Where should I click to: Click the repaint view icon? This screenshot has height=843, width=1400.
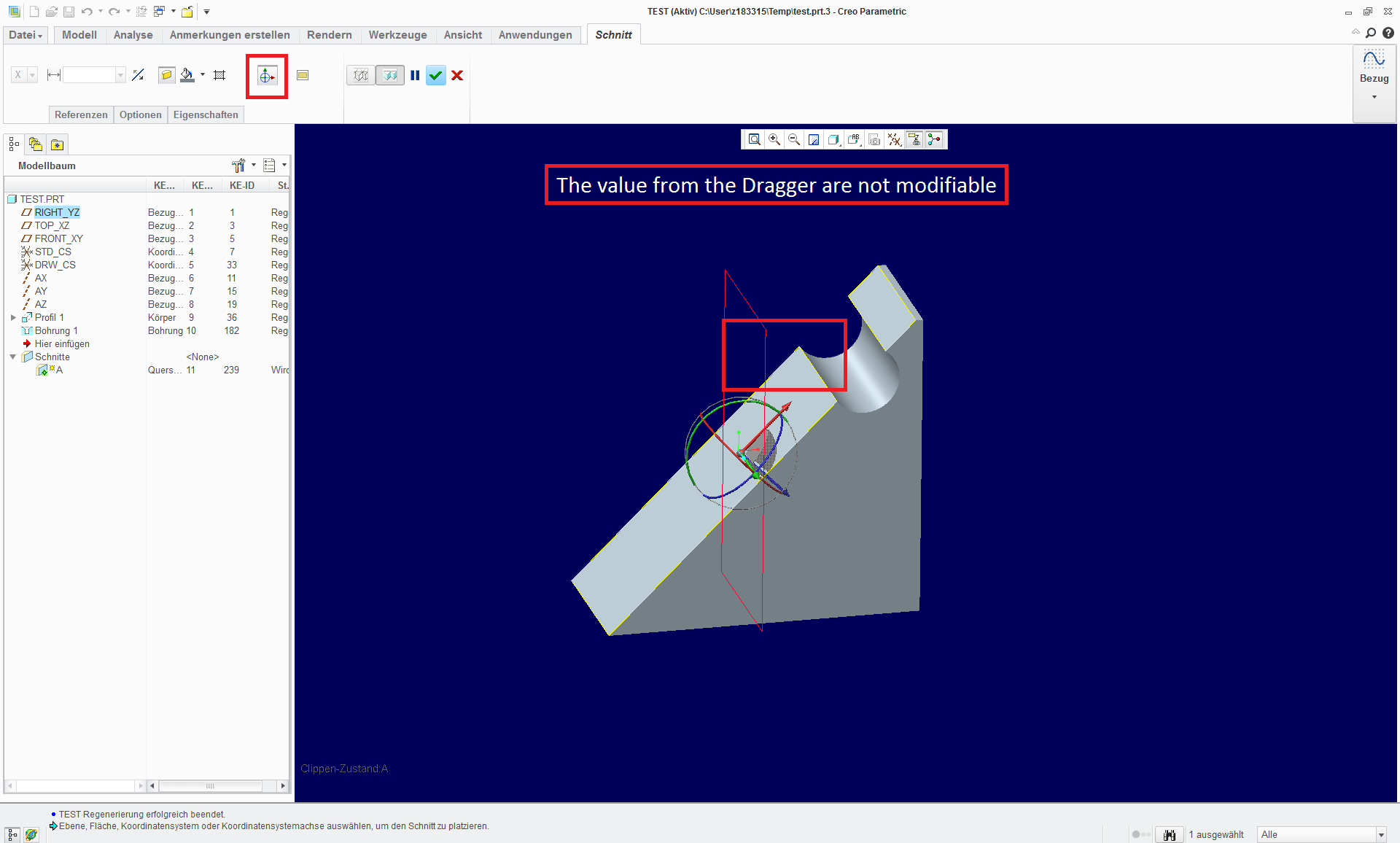click(814, 139)
